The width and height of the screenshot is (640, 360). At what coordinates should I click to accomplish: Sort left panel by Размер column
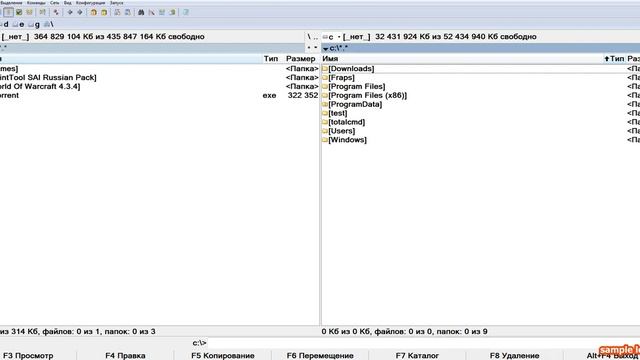tap(301, 59)
